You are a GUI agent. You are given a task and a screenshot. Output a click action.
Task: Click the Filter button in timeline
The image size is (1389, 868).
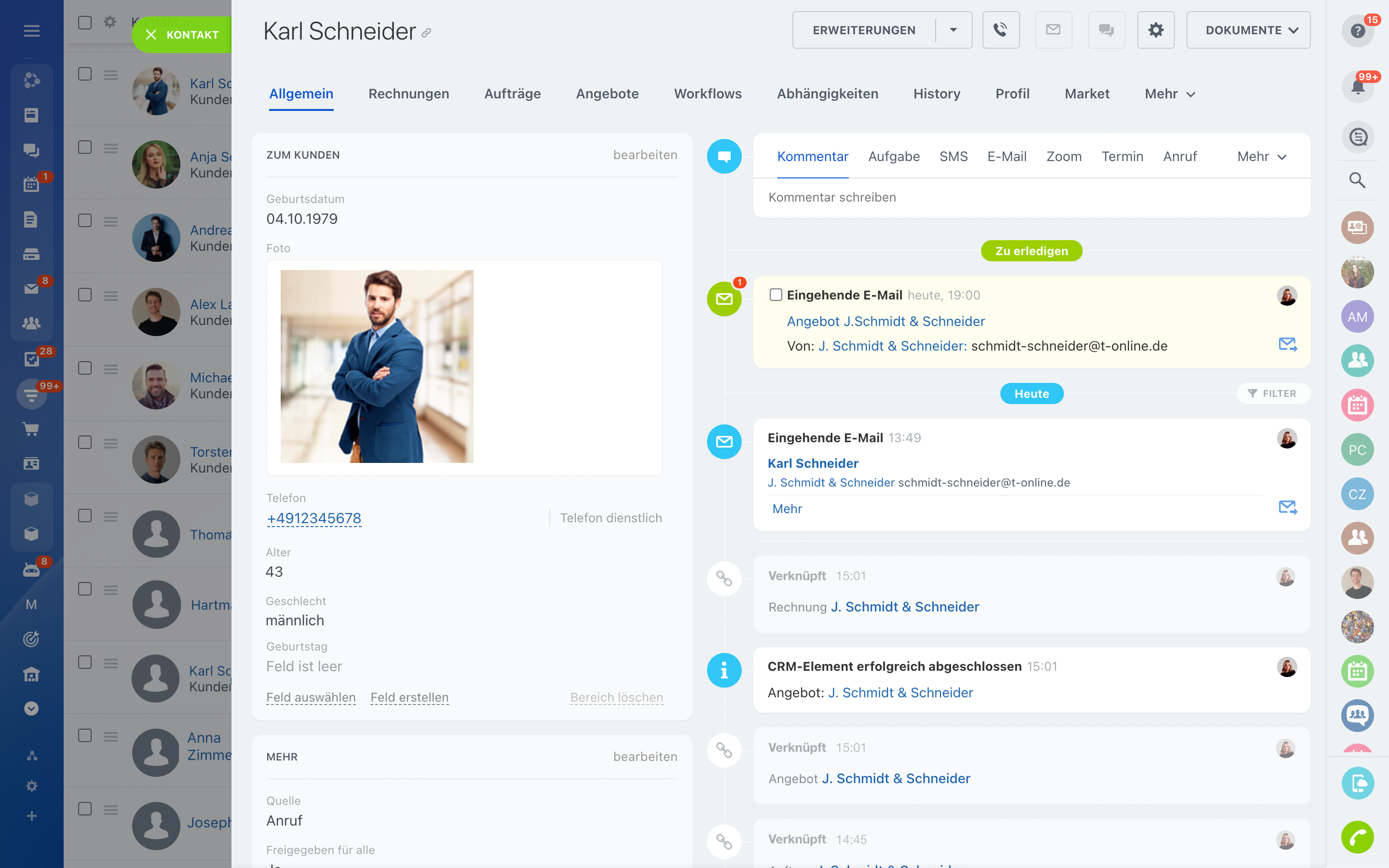click(1272, 393)
